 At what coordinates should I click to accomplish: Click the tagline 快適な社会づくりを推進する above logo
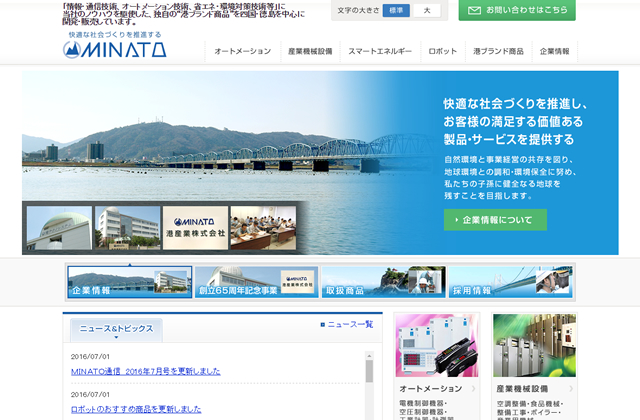coord(115,35)
